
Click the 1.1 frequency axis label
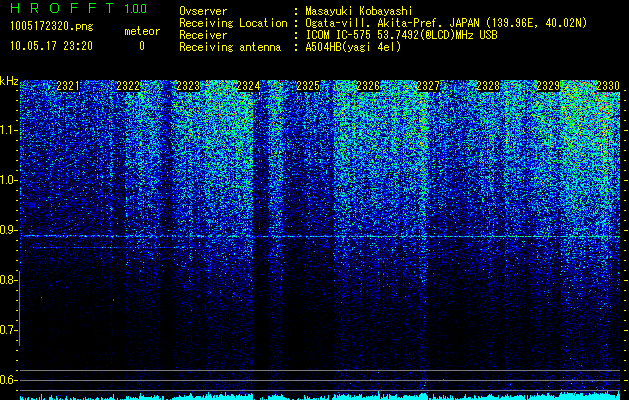tap(9, 130)
